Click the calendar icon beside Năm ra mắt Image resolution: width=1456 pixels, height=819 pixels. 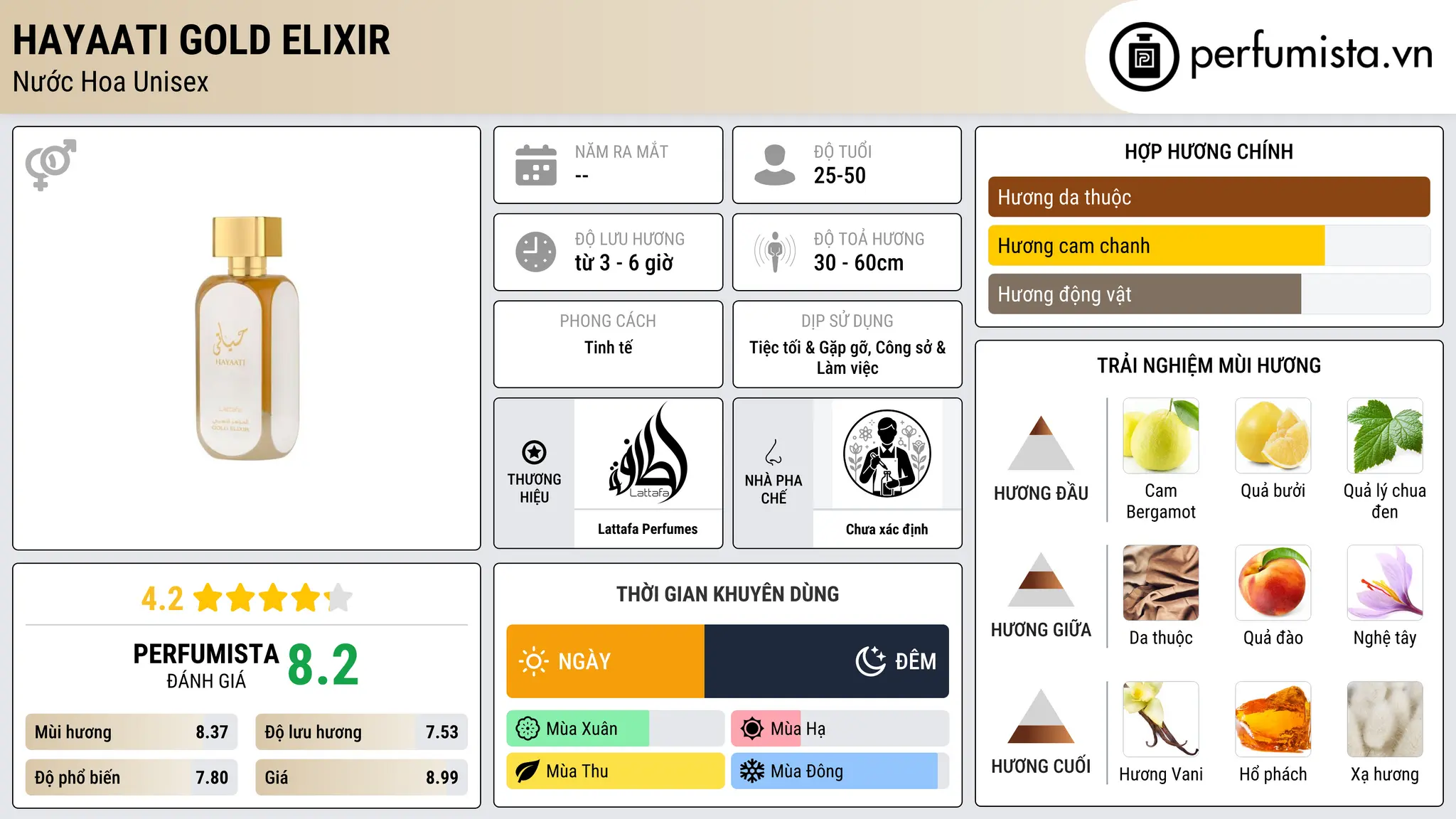(x=536, y=165)
